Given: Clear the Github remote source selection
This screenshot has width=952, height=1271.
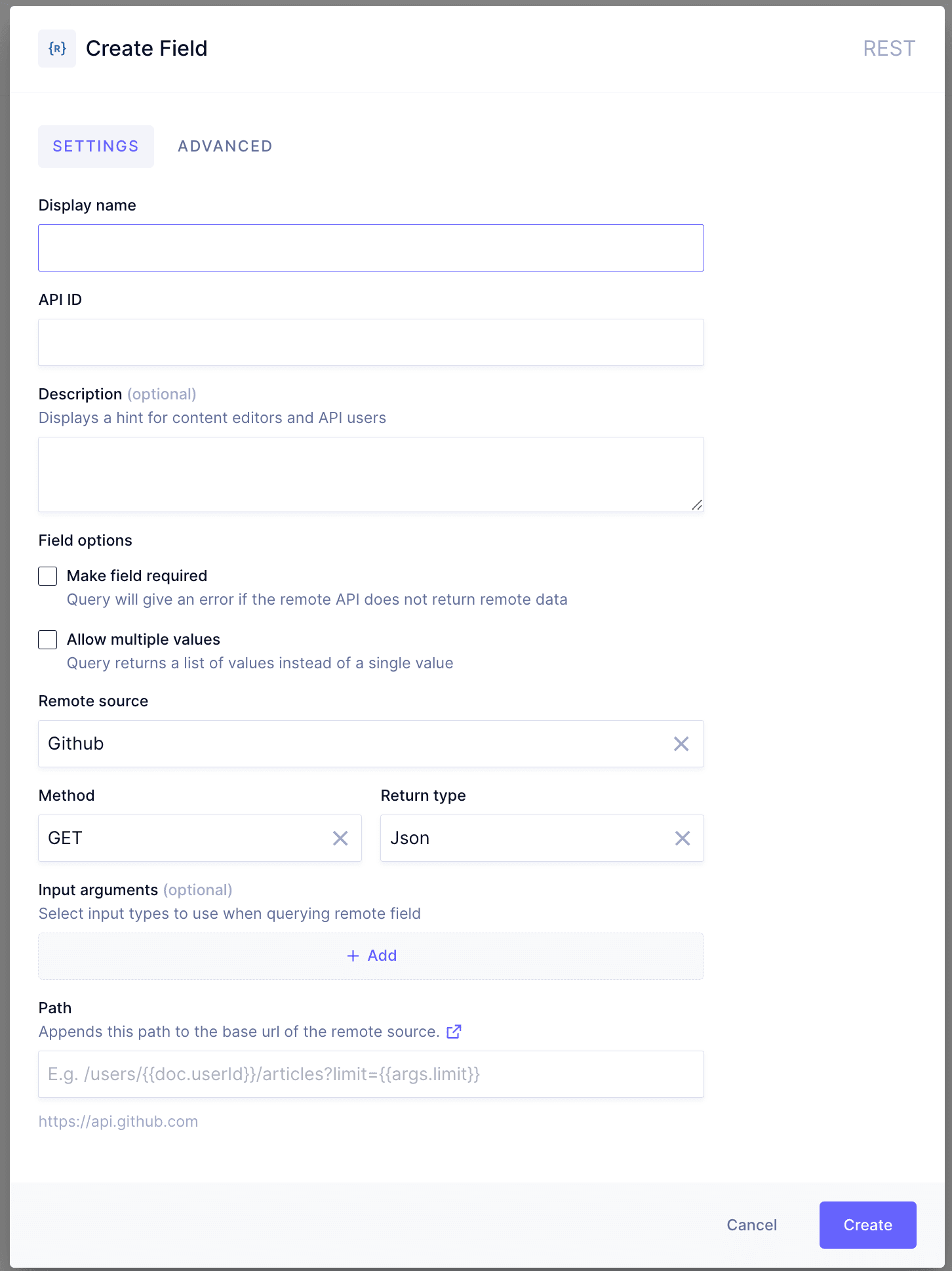Looking at the screenshot, I should tap(681, 744).
